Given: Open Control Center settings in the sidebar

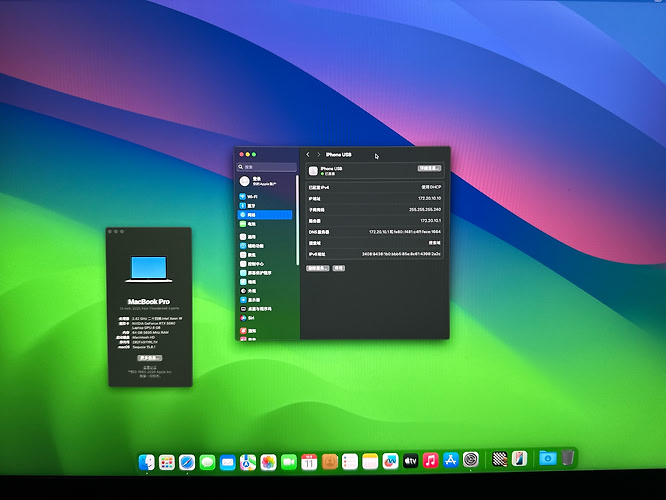Looking at the screenshot, I should [265, 264].
